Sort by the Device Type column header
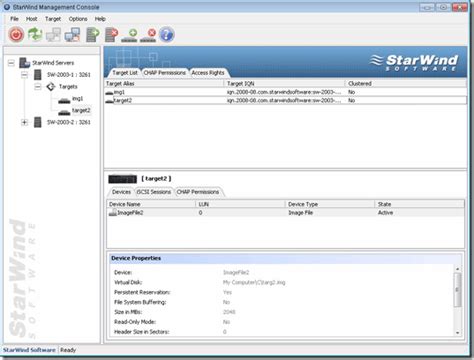 point(330,204)
